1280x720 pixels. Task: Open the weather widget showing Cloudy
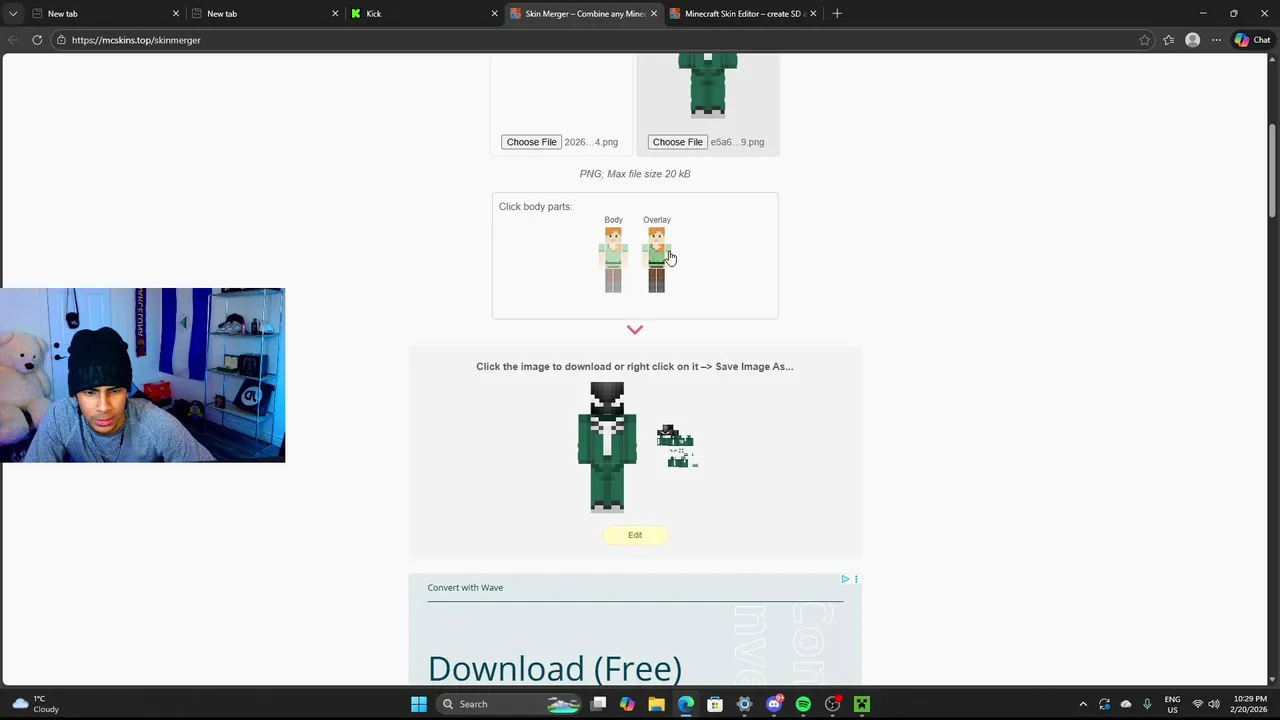point(35,704)
